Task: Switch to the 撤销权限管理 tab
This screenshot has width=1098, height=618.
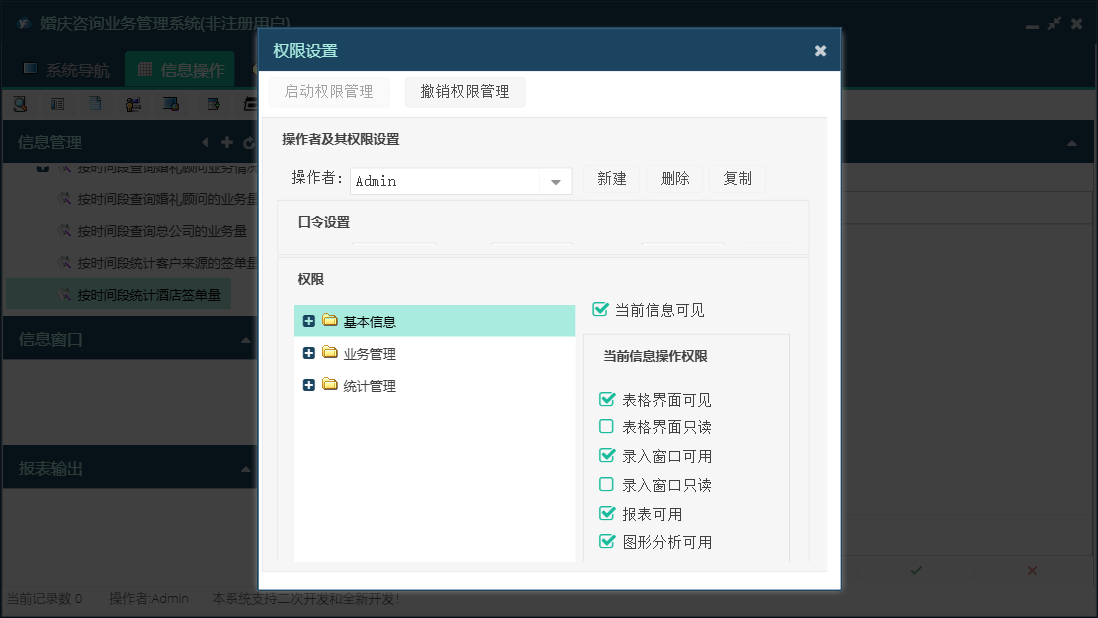Action: (465, 92)
